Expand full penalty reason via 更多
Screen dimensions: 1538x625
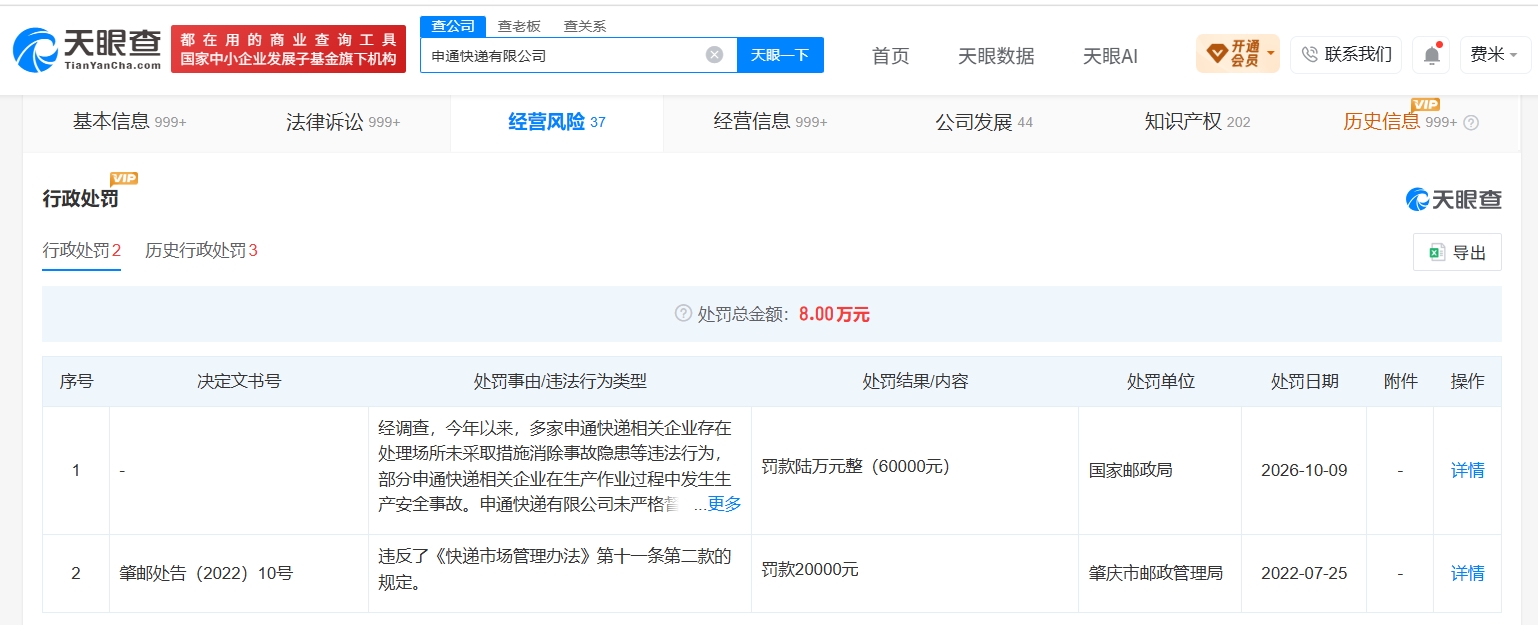coord(725,504)
